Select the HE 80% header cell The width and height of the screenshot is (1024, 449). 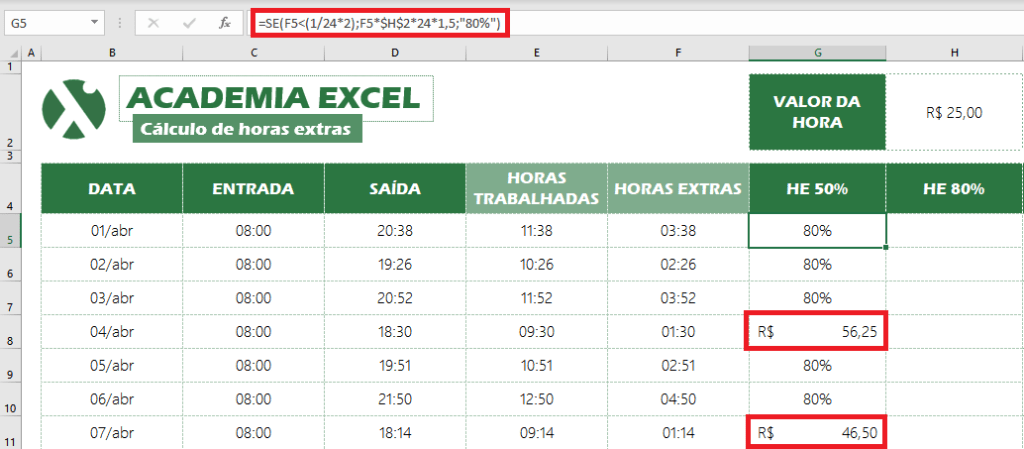click(x=954, y=189)
